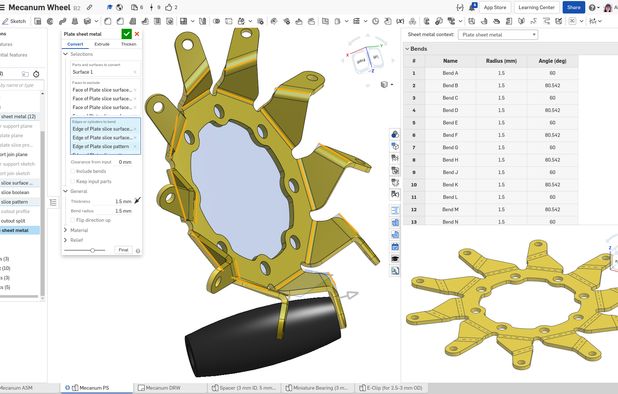Click the graduation cap icon in side strip

(x=395, y=259)
